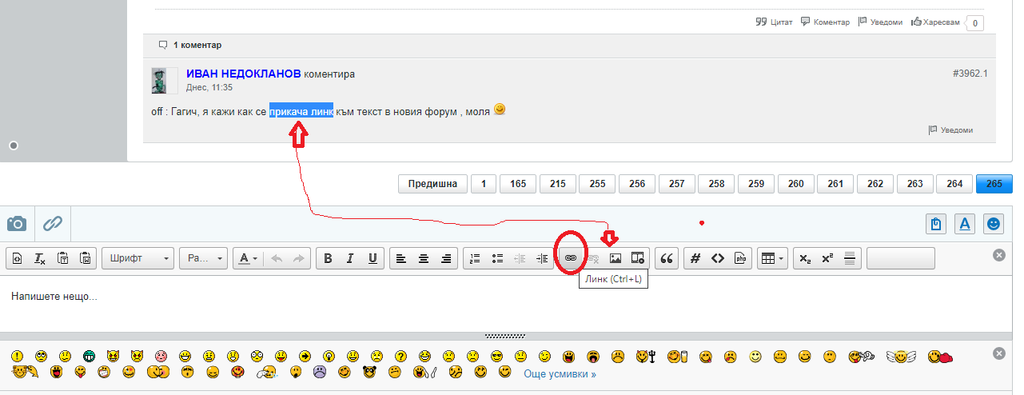Open the Шрифт font dropdown
Viewport: 1024px width, 395px height.
point(138,258)
